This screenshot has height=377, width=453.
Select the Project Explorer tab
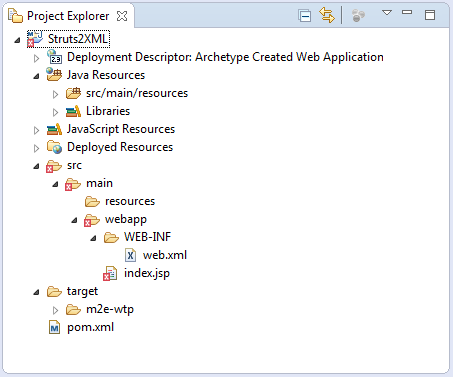tap(68, 16)
